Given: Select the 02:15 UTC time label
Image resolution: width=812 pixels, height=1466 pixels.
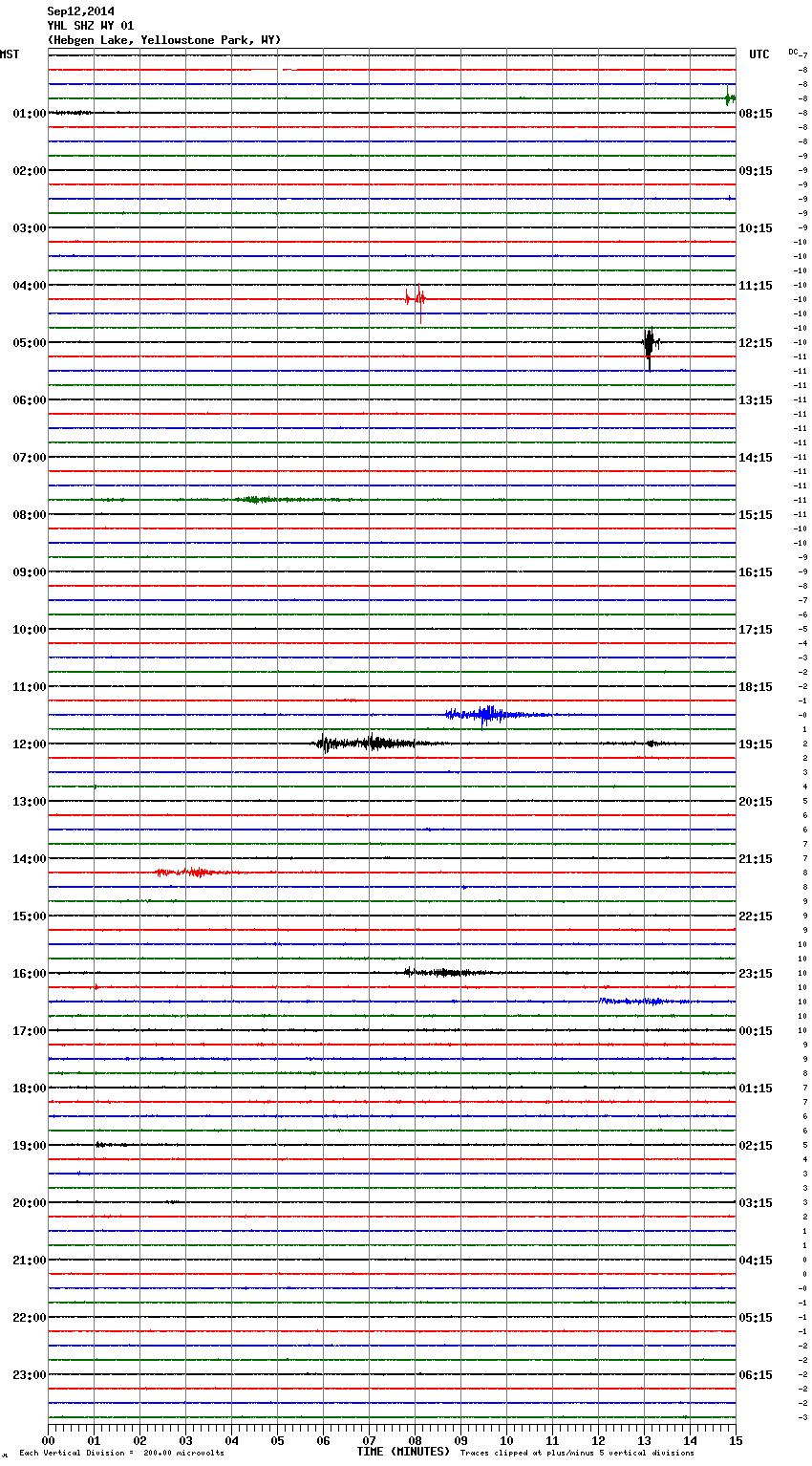Looking at the screenshot, I should 756,1146.
